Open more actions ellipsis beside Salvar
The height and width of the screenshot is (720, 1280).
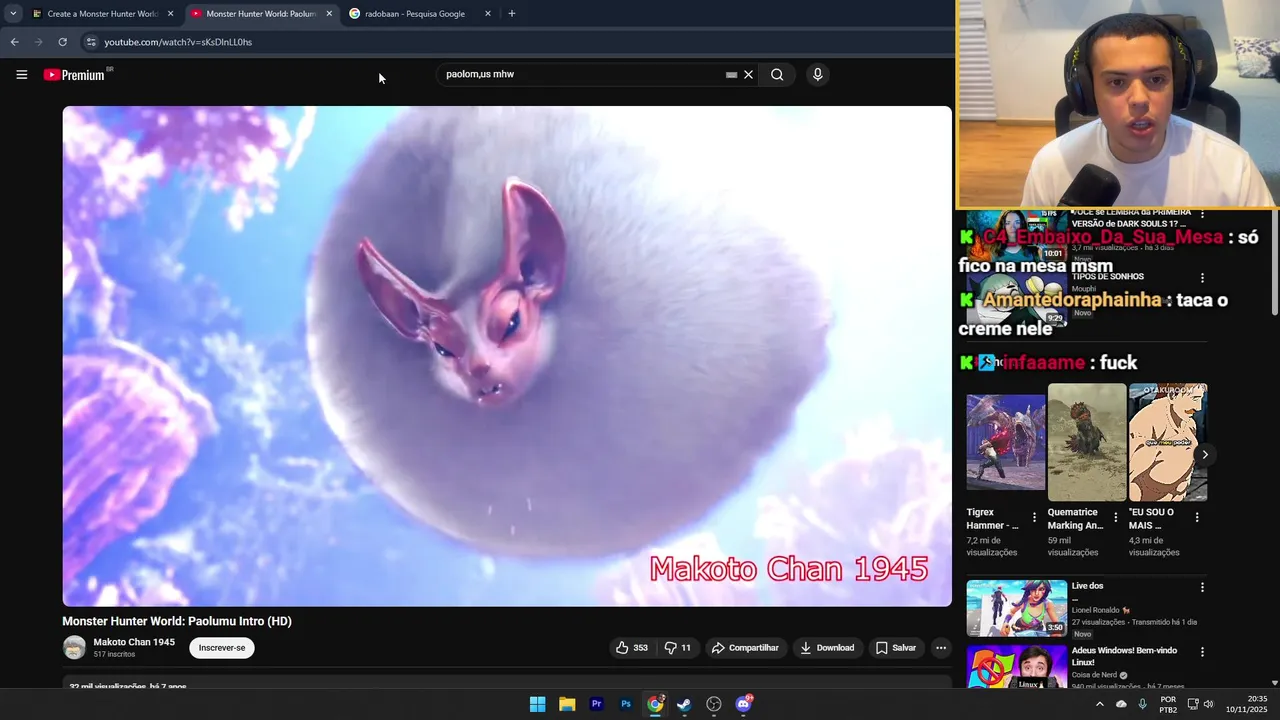[940, 648]
